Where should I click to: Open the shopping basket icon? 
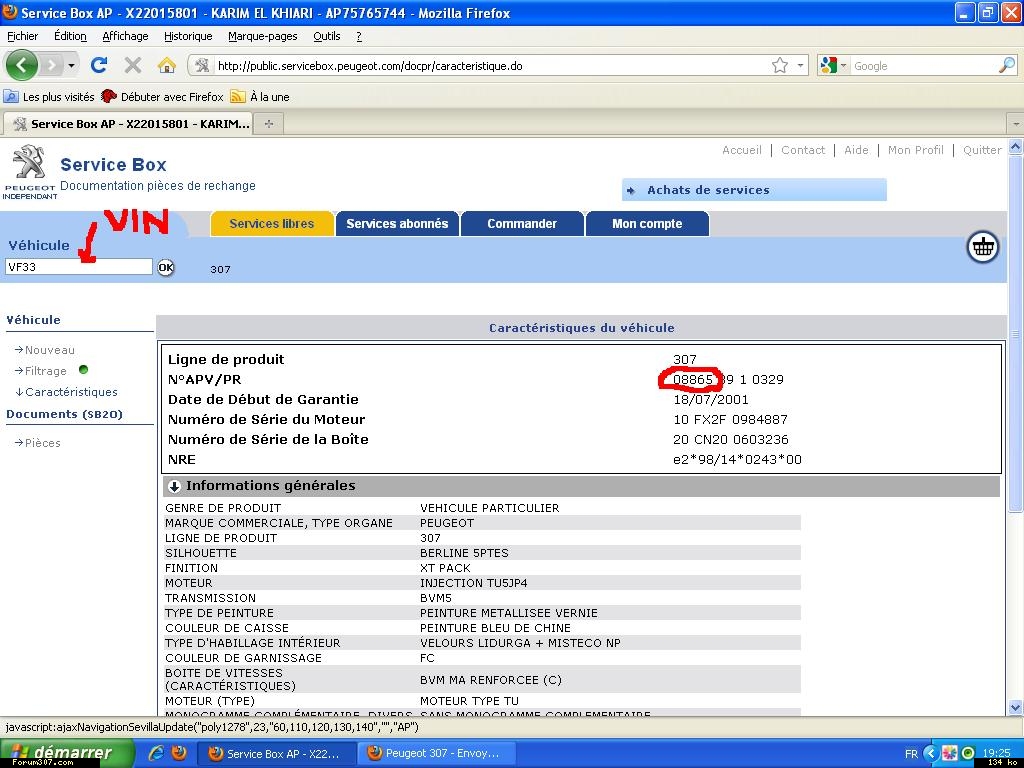(982, 248)
